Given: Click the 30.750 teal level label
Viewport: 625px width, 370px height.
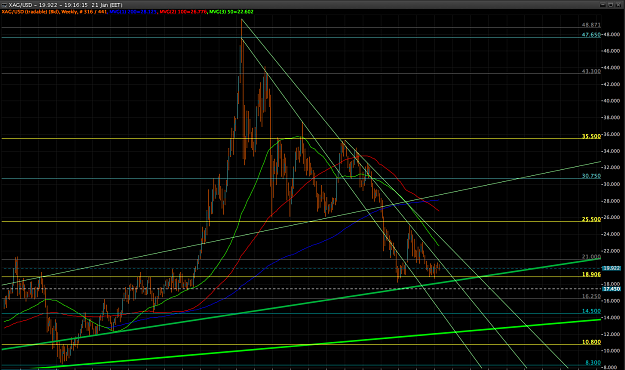Looking at the screenshot, I should [591, 176].
